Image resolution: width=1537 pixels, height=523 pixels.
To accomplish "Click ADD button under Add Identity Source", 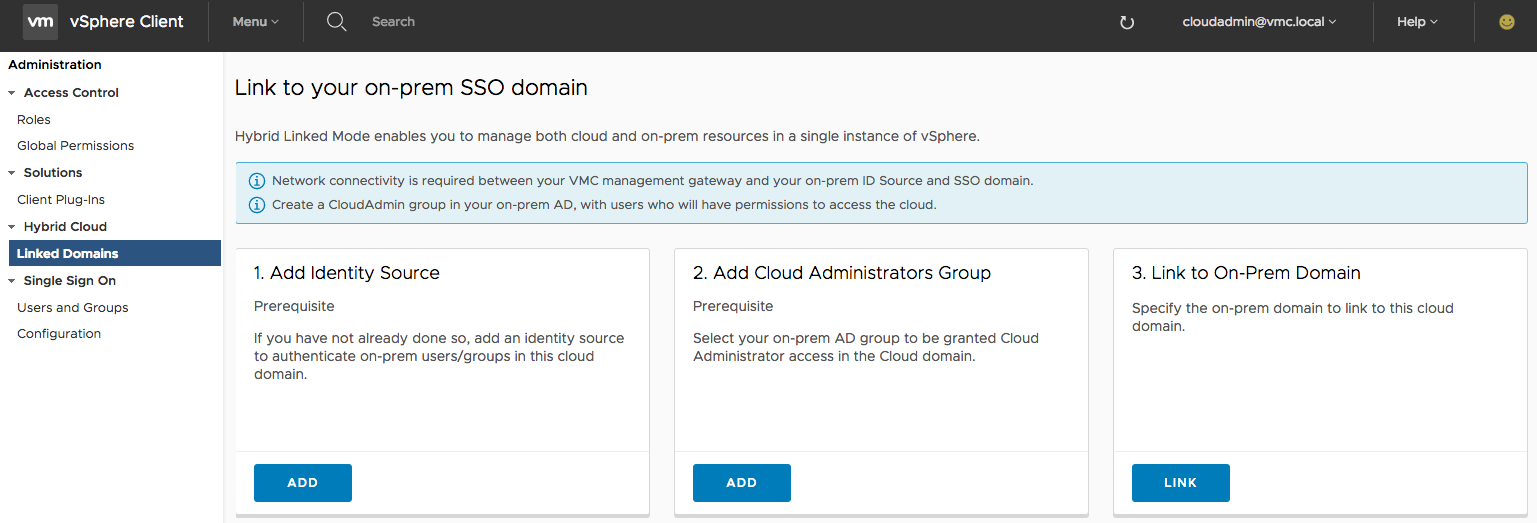I will pyautogui.click(x=303, y=483).
